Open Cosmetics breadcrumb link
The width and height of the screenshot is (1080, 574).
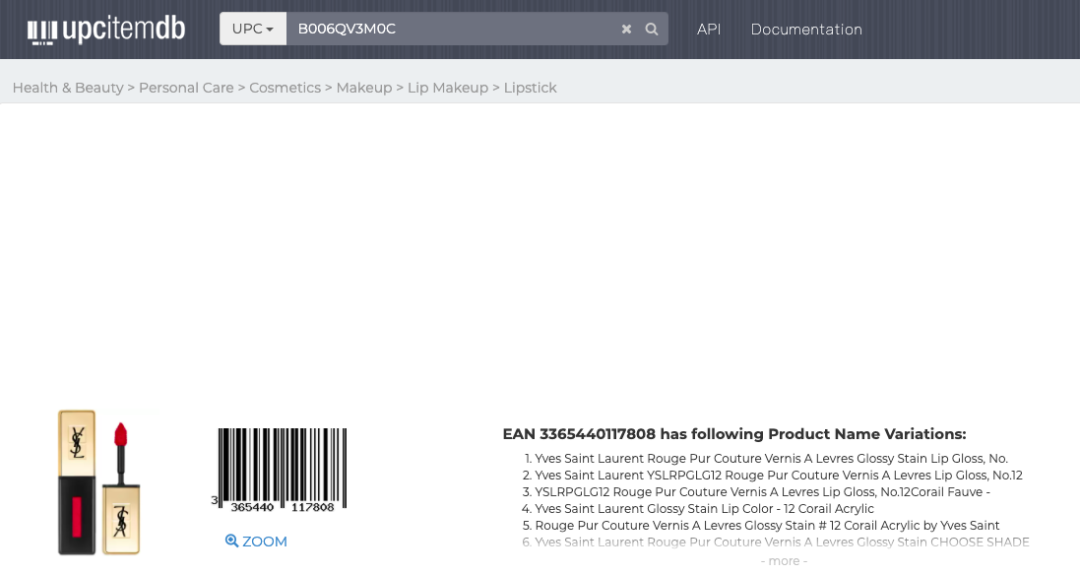pos(285,88)
